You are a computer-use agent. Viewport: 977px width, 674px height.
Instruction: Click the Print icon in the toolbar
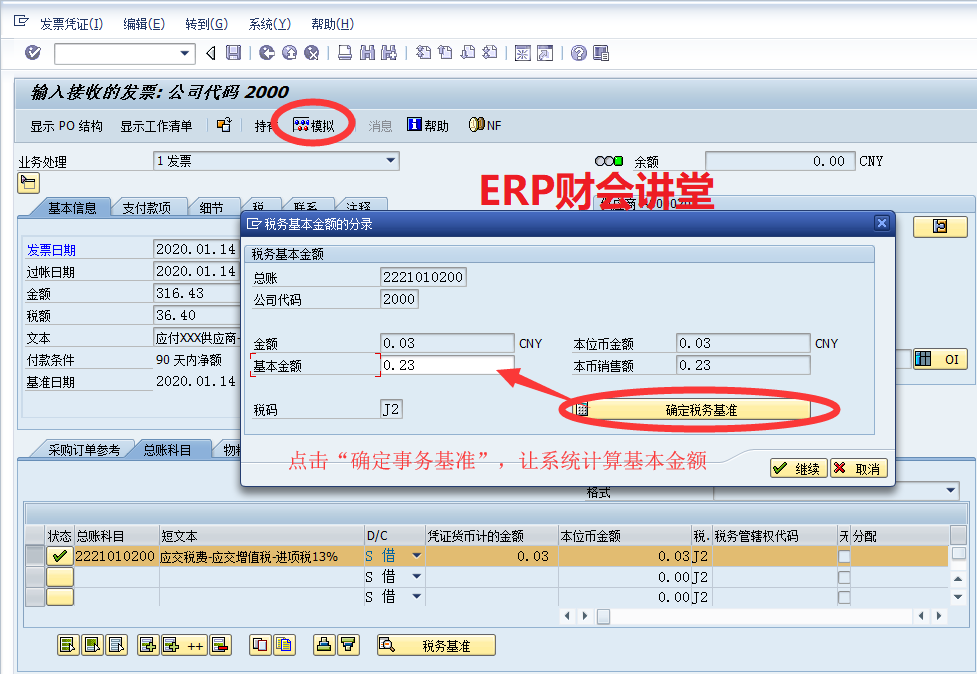(x=344, y=53)
